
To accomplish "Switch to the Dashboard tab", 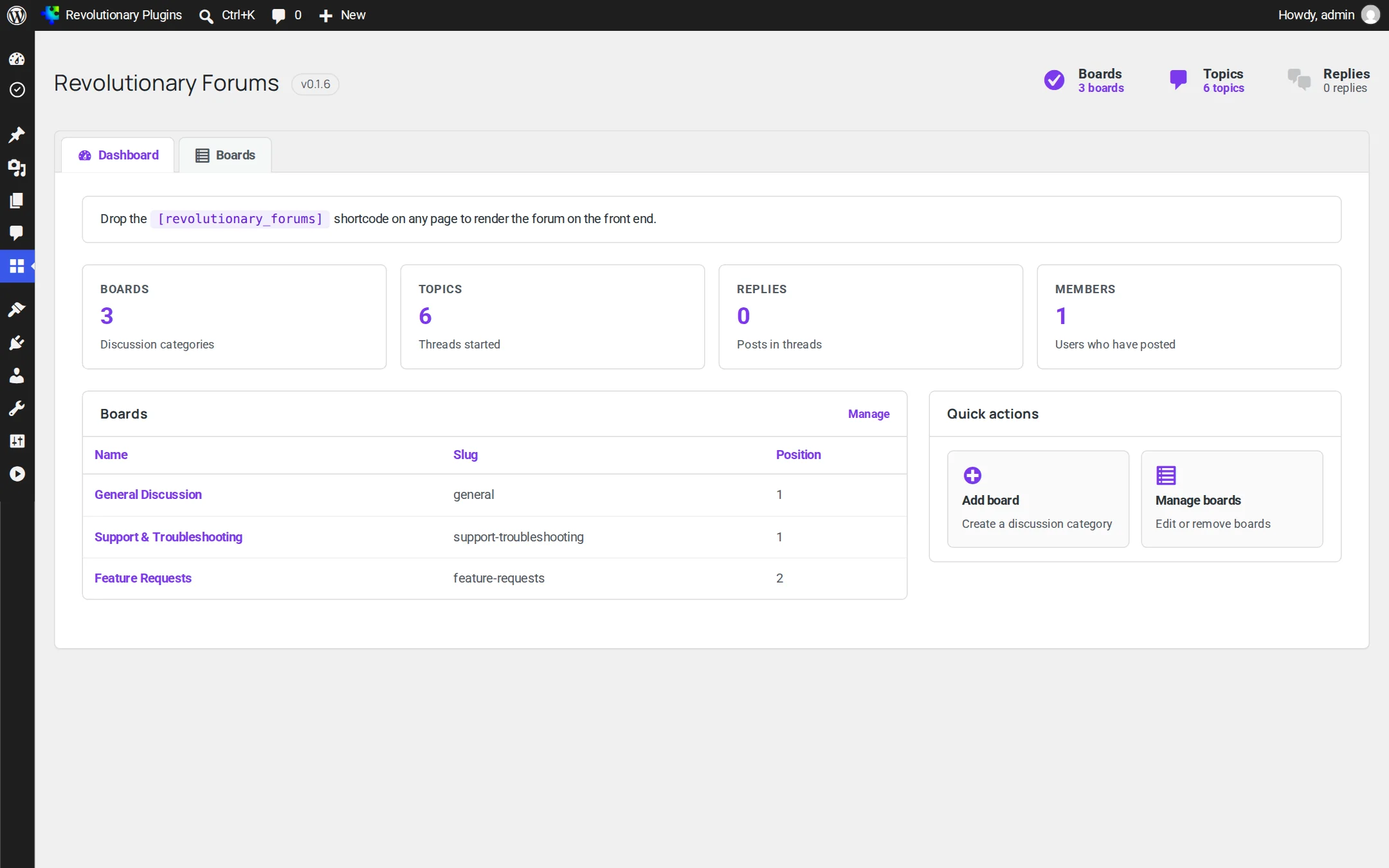I will (118, 155).
